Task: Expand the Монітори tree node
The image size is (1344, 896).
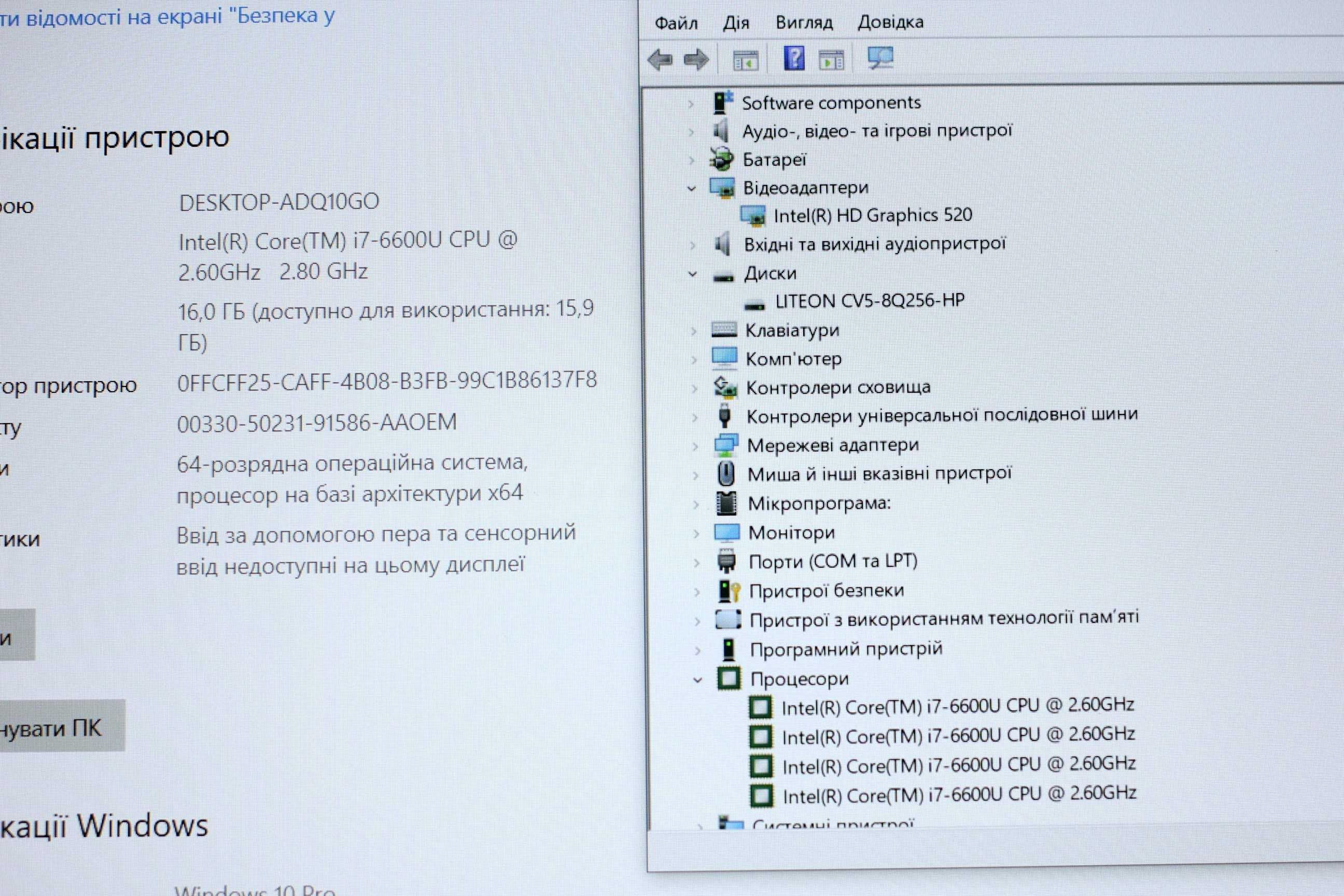Action: pos(696,534)
